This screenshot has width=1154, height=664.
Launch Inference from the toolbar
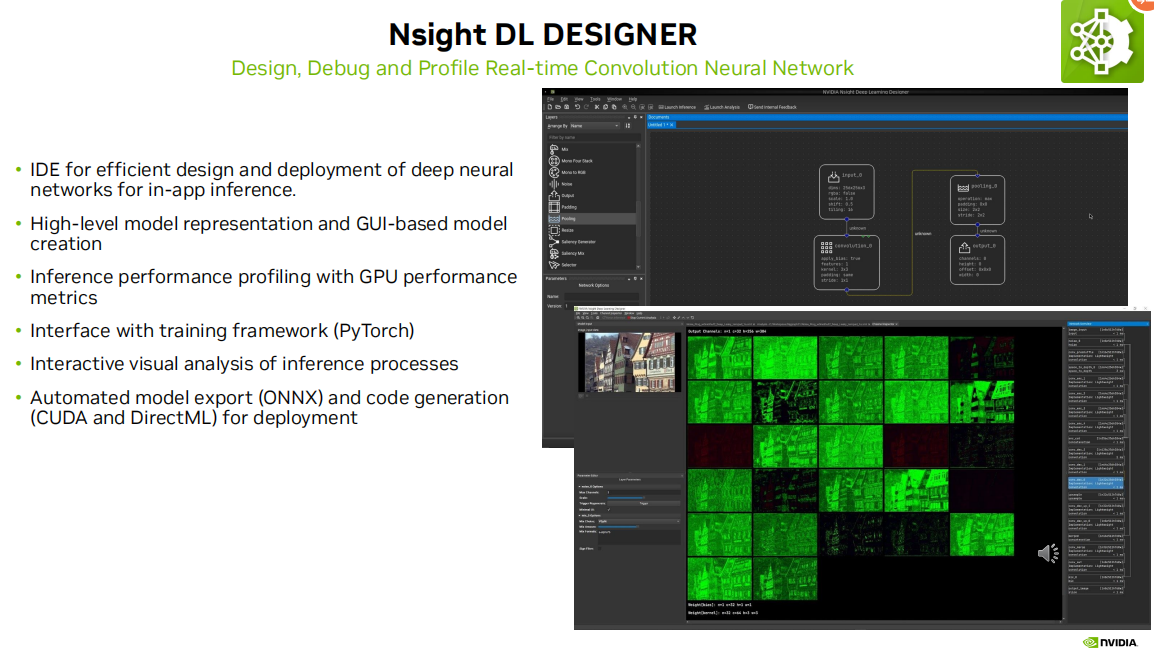pyautogui.click(x=677, y=107)
